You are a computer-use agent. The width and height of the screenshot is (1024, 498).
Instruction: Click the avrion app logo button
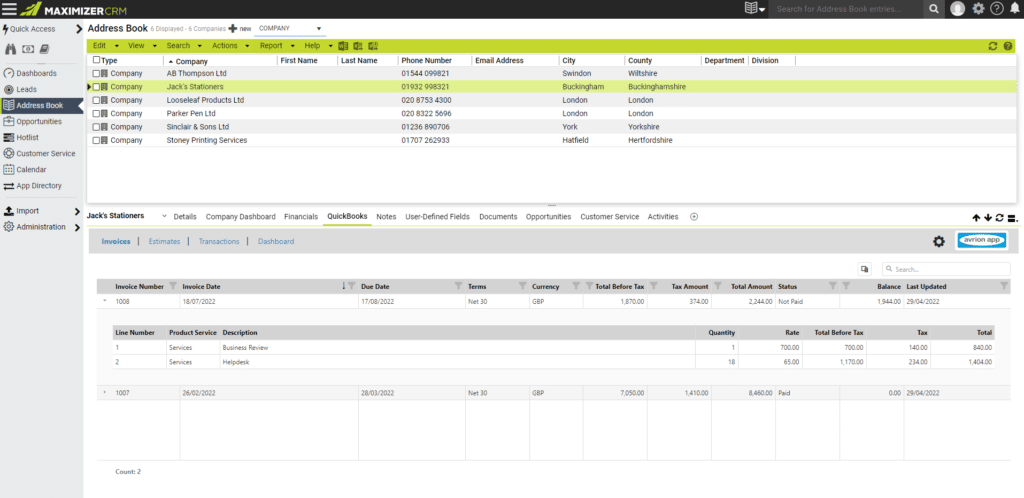[x=981, y=241]
